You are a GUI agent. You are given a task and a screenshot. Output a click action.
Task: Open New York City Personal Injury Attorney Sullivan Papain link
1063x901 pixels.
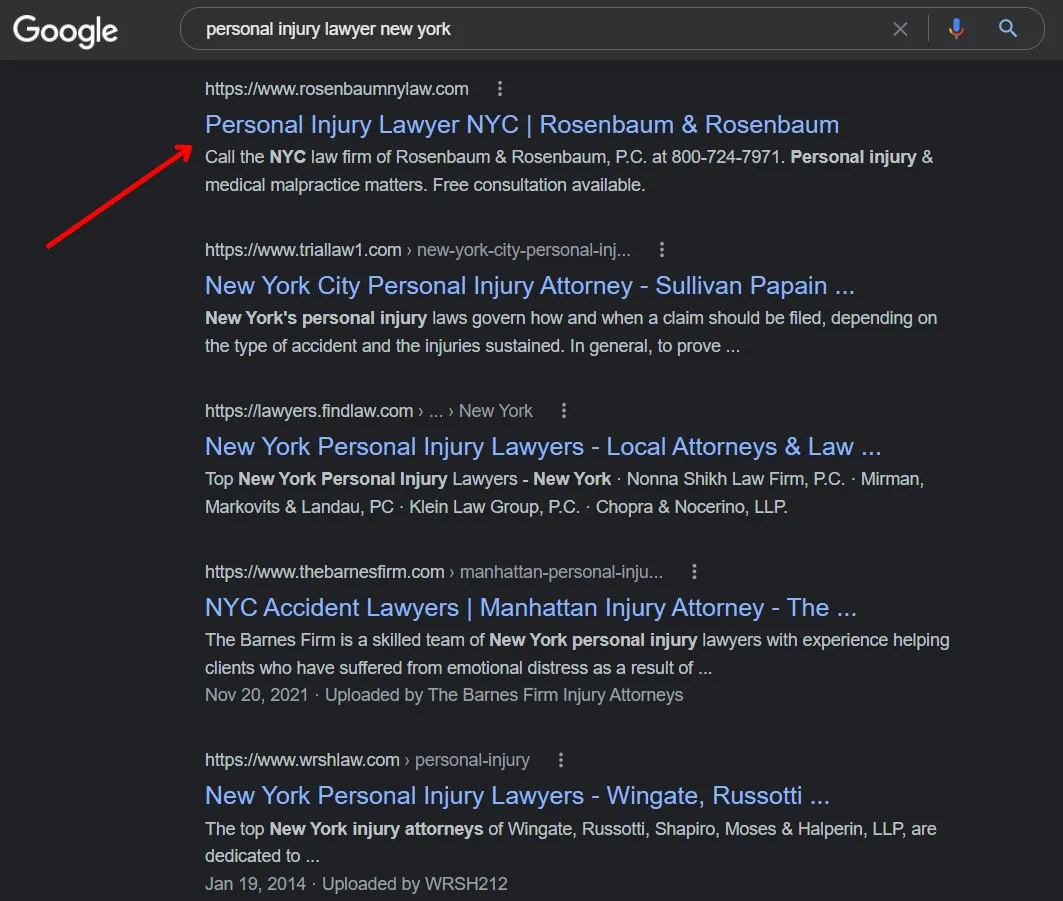pyautogui.click(x=529, y=285)
